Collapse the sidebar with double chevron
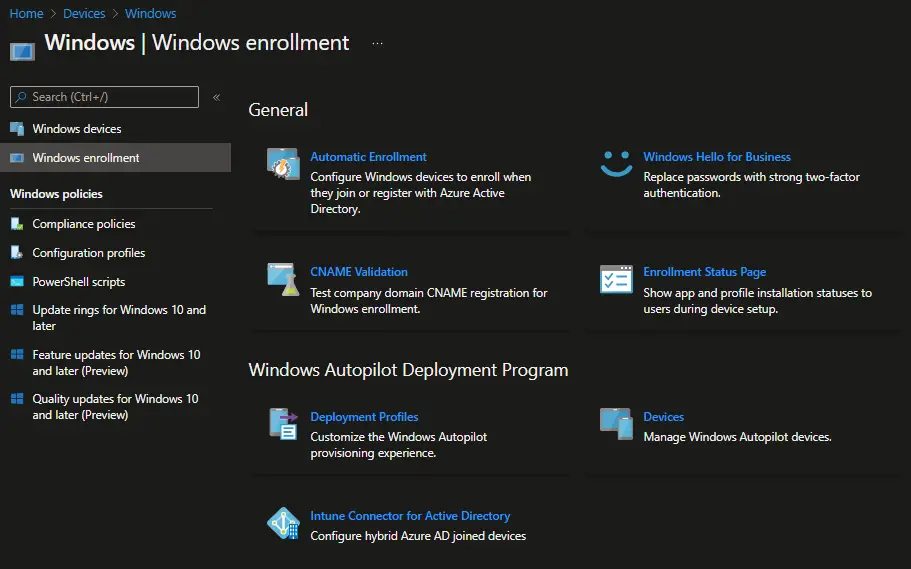This screenshot has height=569, width=911. click(x=216, y=97)
